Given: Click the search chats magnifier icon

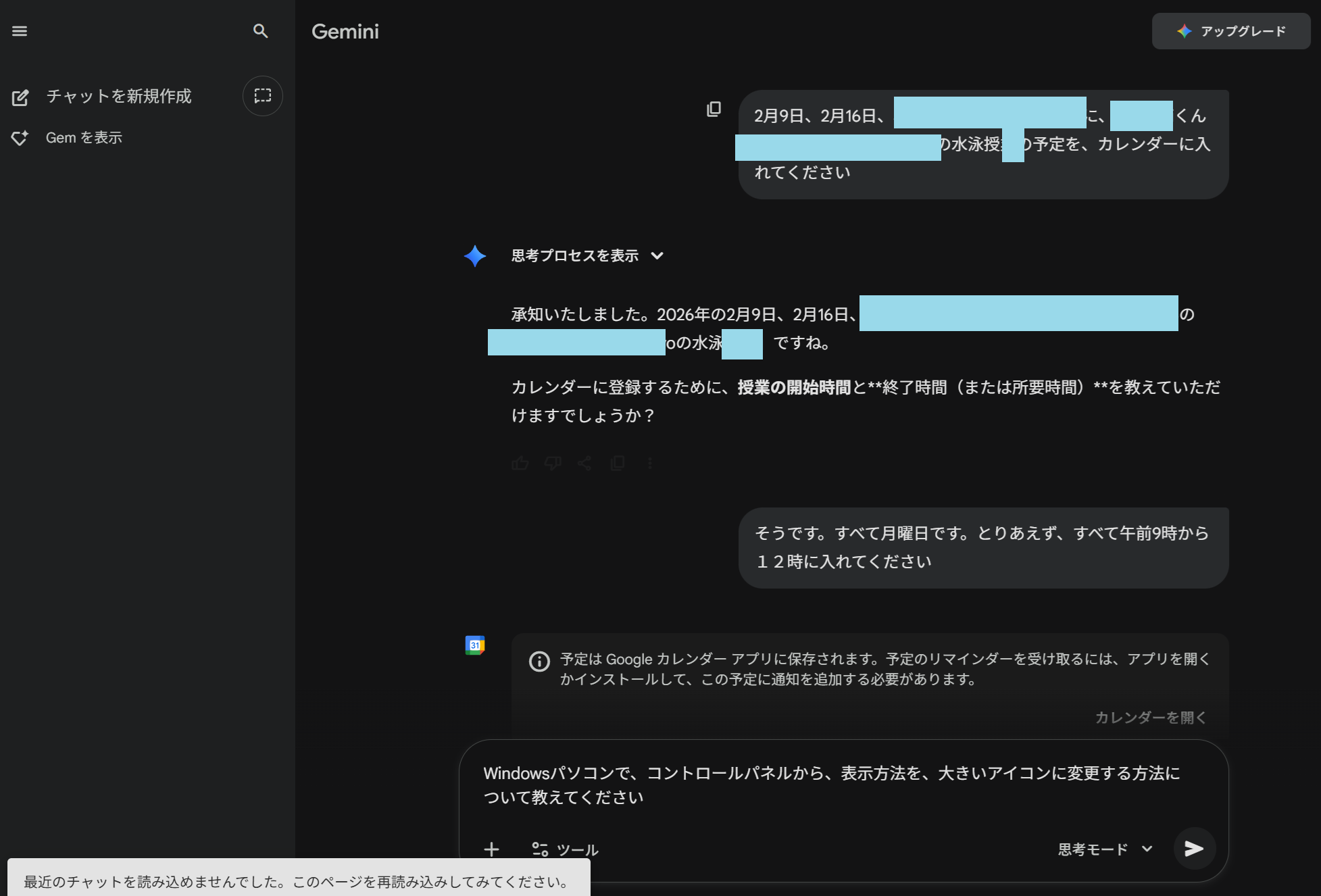Looking at the screenshot, I should (x=260, y=31).
